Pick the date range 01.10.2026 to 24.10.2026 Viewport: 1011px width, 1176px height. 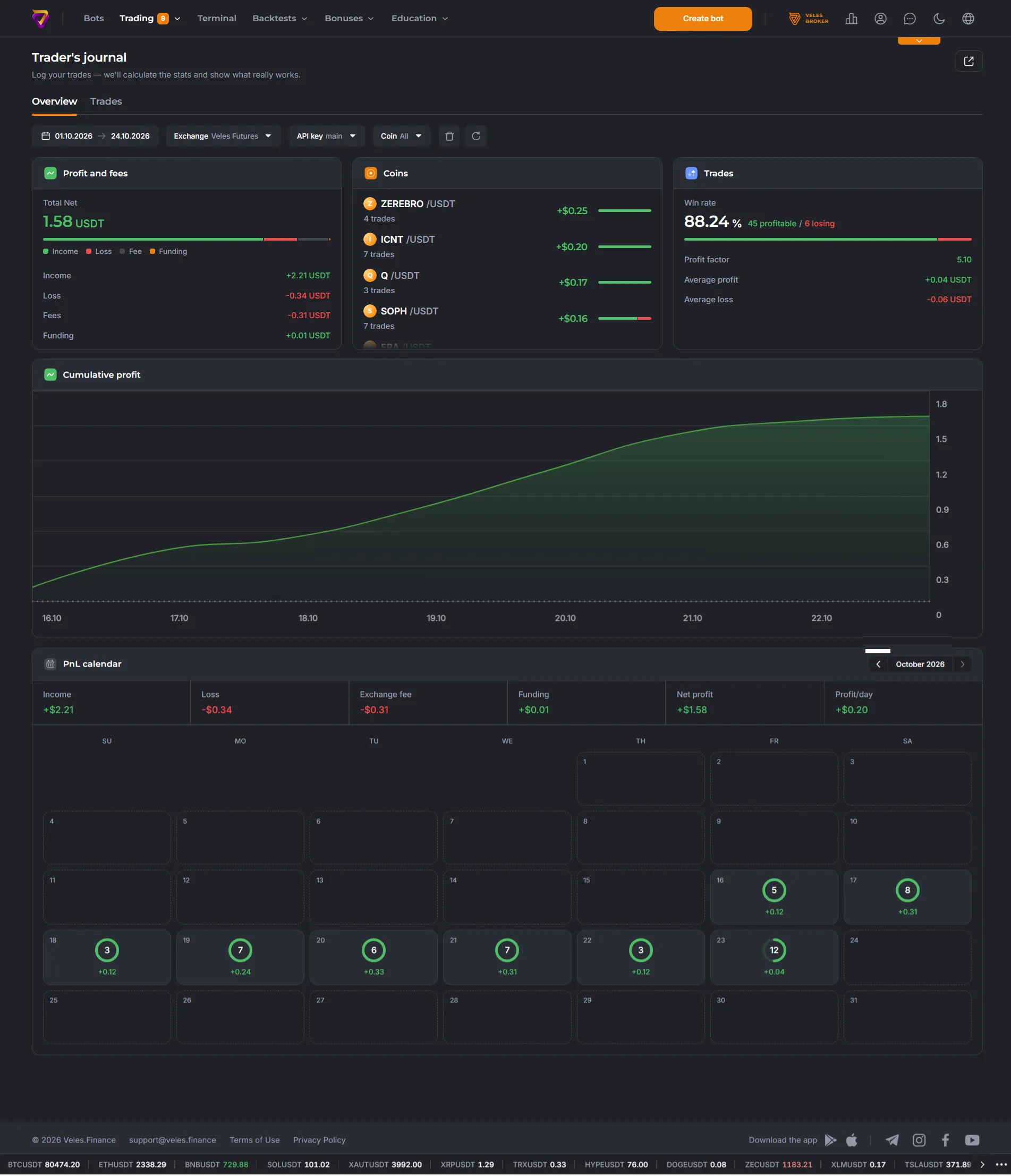(95, 136)
